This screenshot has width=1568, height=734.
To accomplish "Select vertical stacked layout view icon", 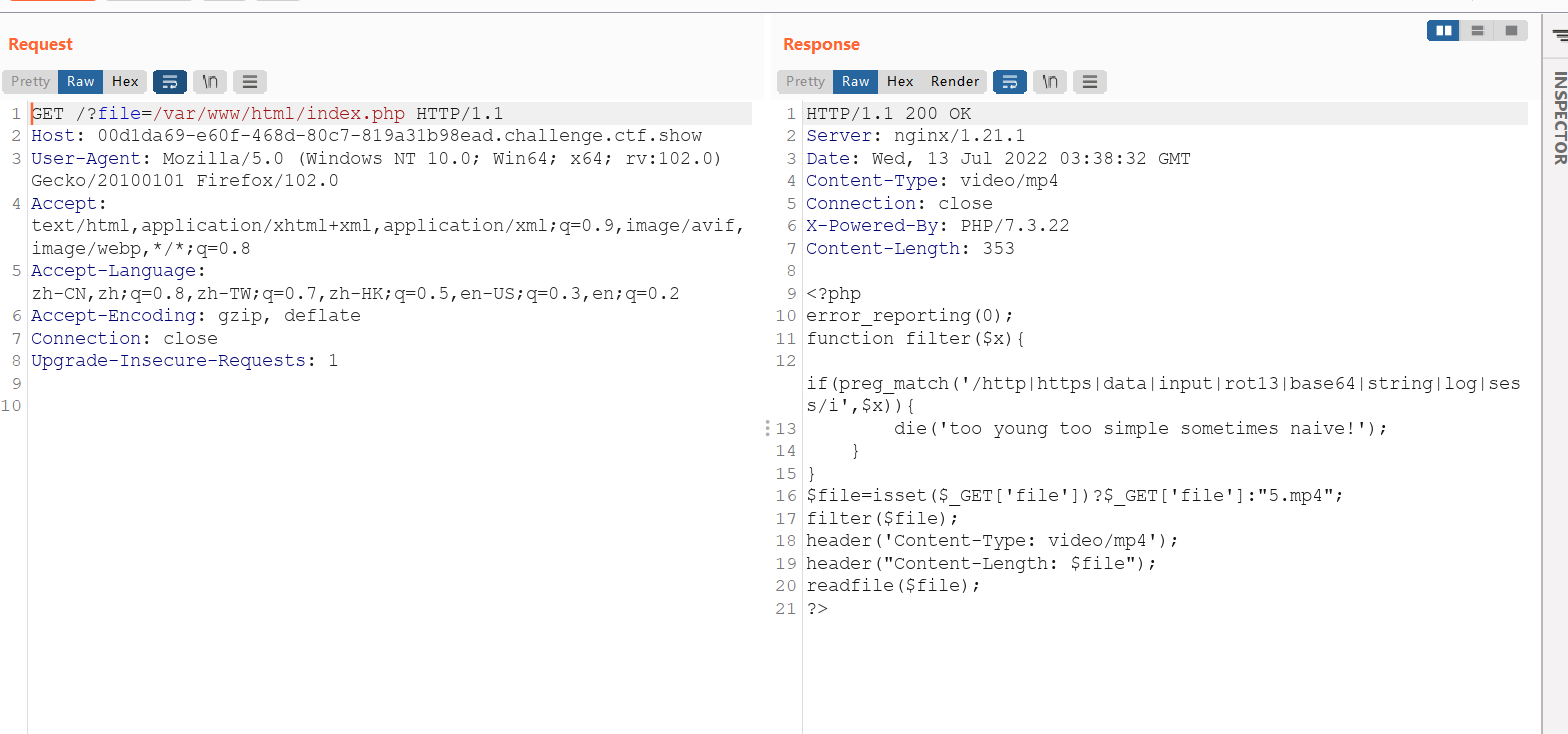I will [x=1477, y=31].
